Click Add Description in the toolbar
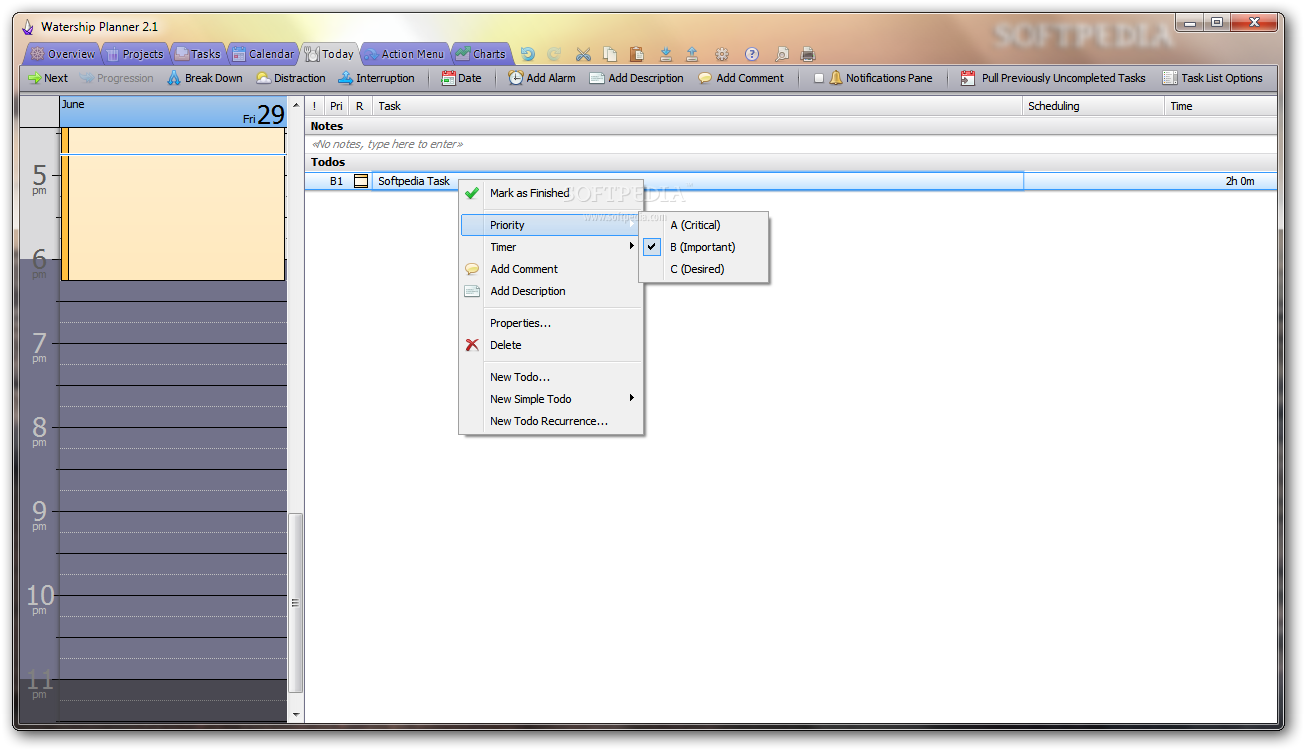The image size is (1305, 751). tap(637, 78)
